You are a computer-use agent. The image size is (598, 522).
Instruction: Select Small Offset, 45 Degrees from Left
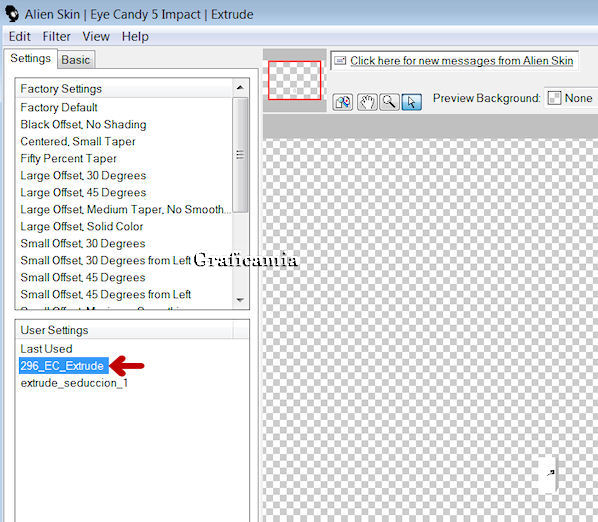click(106, 294)
